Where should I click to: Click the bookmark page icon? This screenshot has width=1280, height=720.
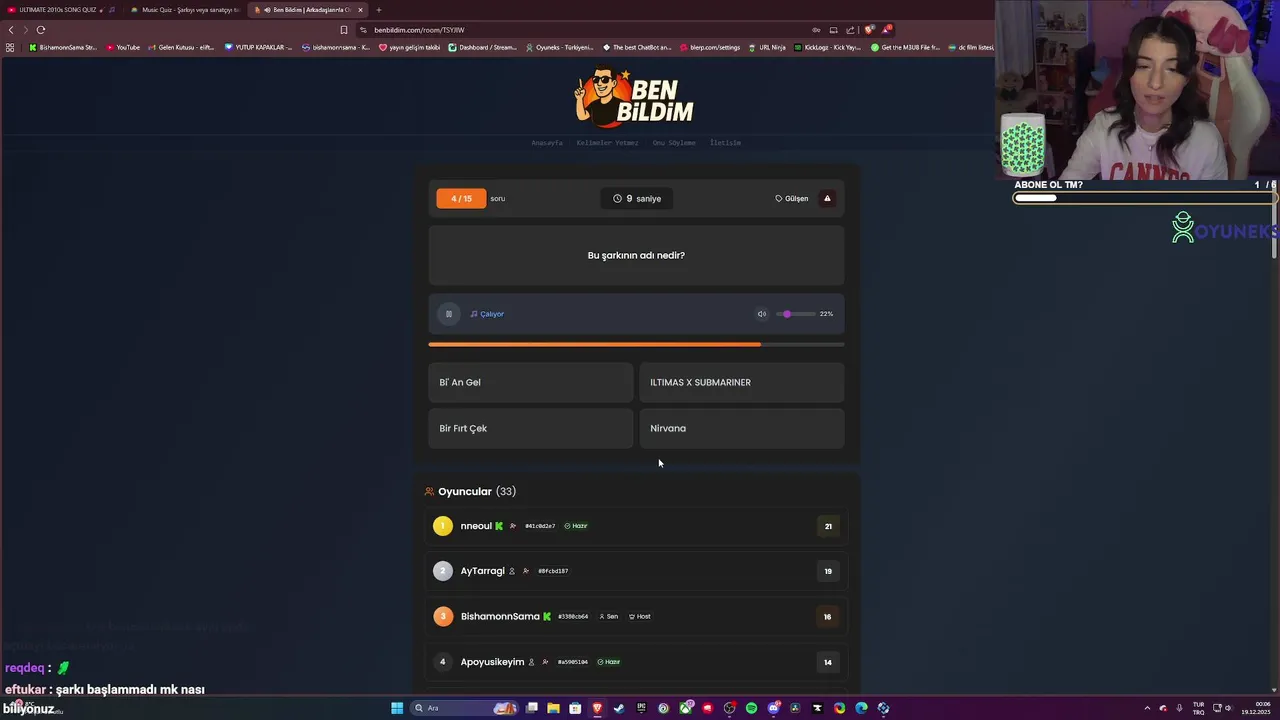click(344, 30)
